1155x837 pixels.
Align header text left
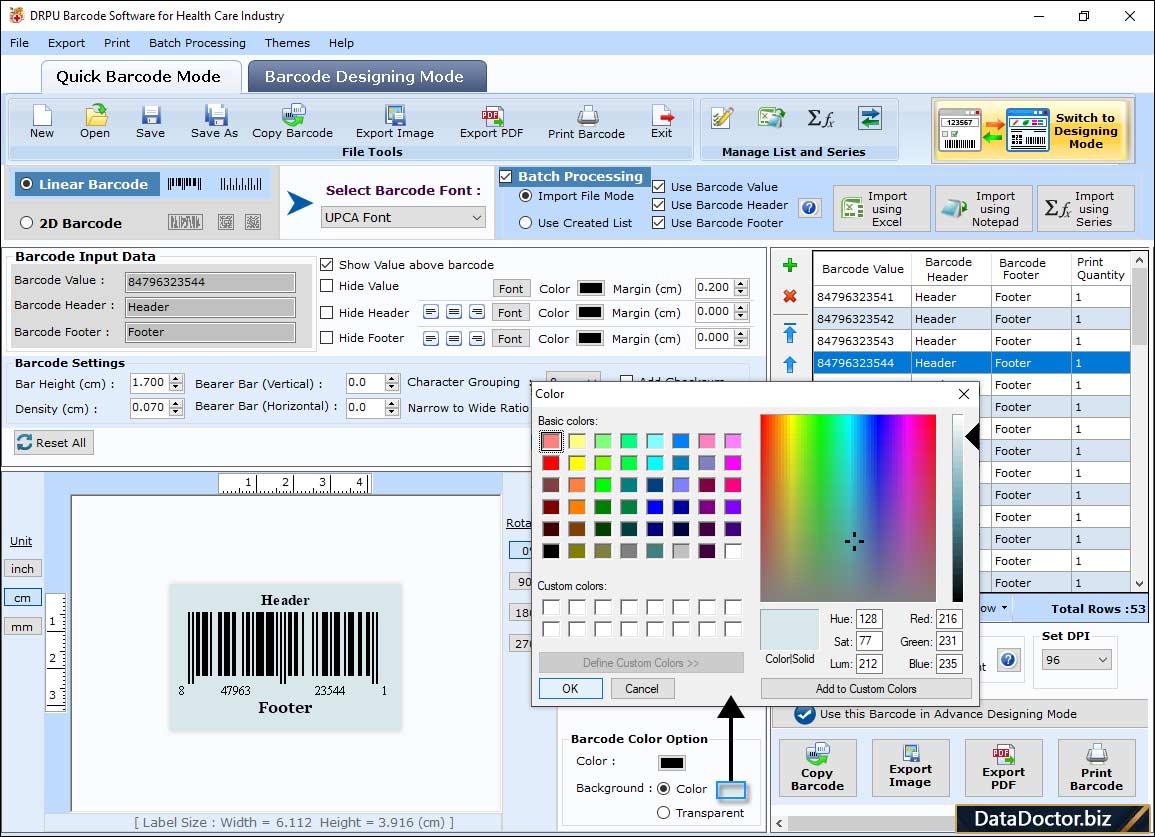click(x=431, y=312)
